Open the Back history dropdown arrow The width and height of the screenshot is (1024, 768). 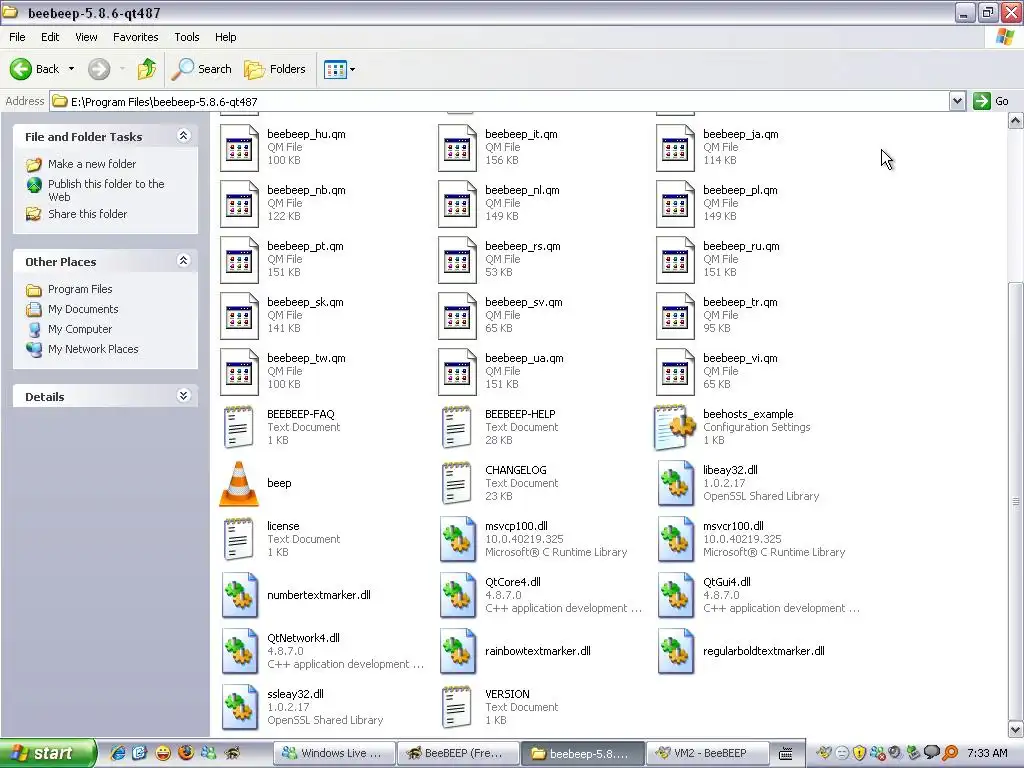[x=71, y=69]
